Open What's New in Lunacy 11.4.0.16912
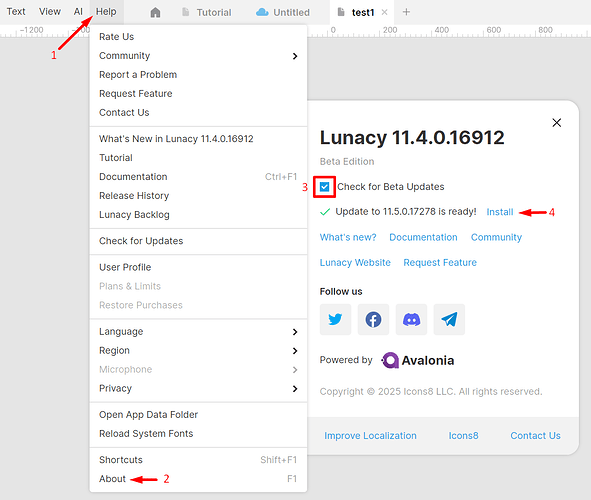Viewport: 591px width, 500px height. pyautogui.click(x=198, y=139)
